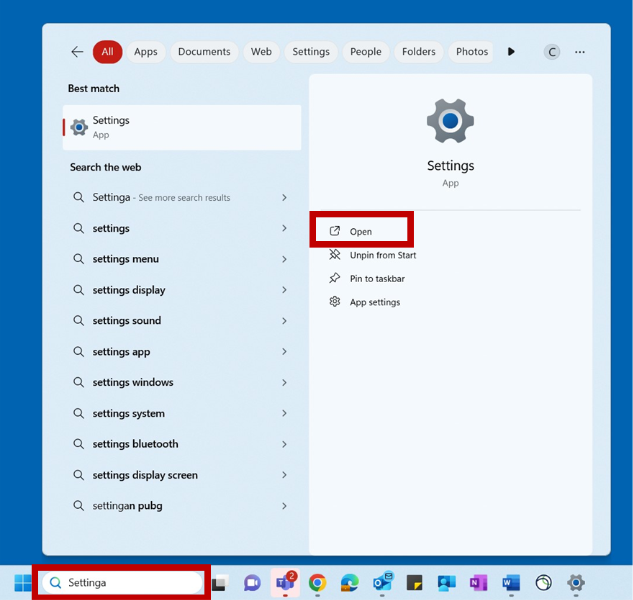Expand the Settinga web search result chevron

[284, 197]
